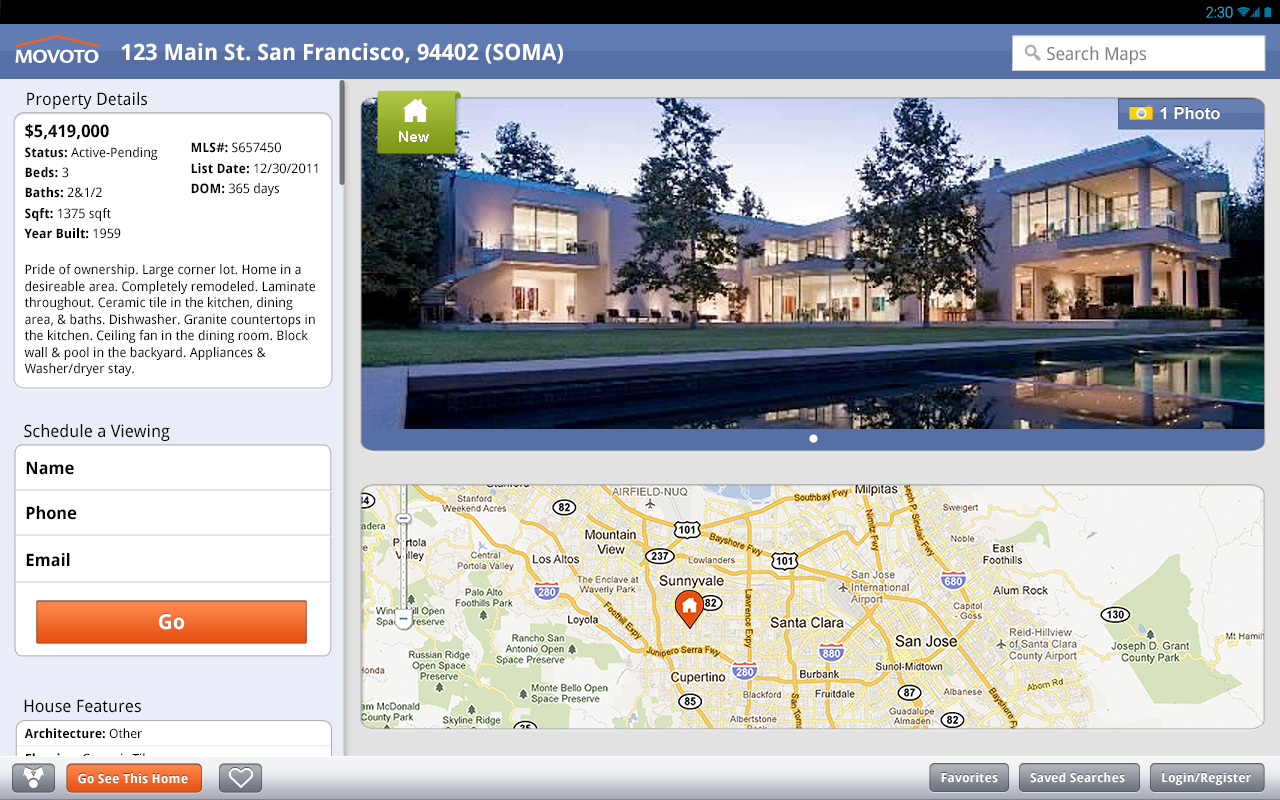Open photo gallery via the camera icon
The width and height of the screenshot is (1280, 800).
coord(1141,113)
